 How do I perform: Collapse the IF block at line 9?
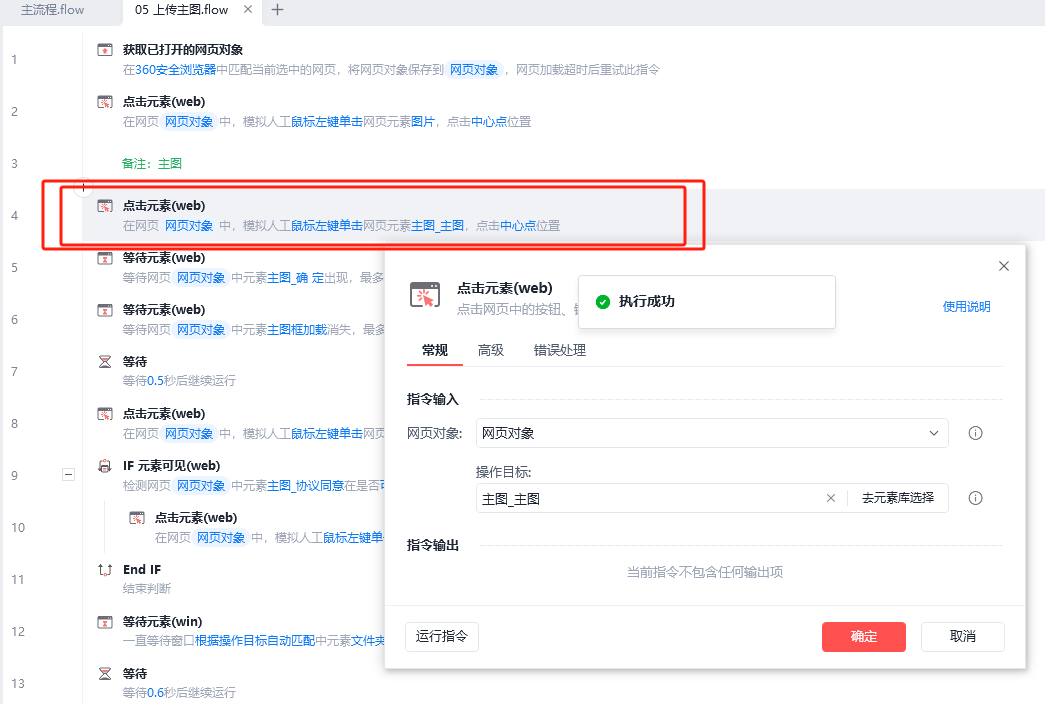(x=68, y=475)
